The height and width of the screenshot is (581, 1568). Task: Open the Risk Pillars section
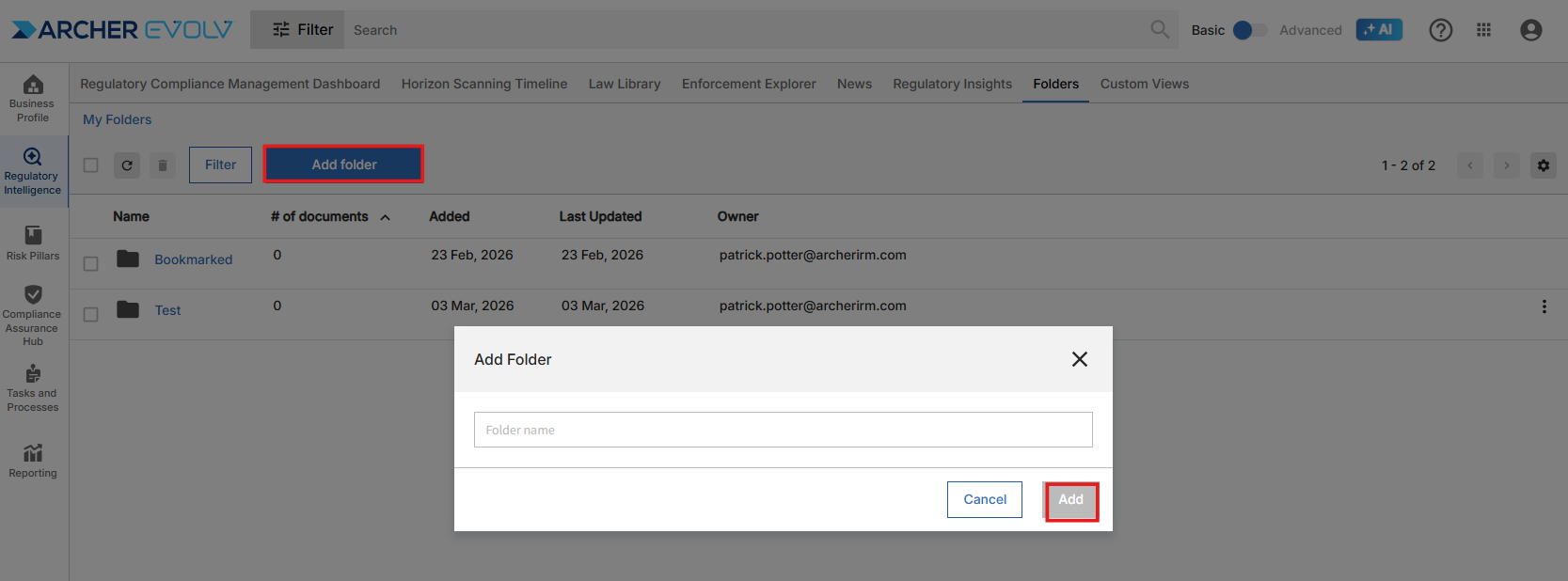(x=33, y=243)
